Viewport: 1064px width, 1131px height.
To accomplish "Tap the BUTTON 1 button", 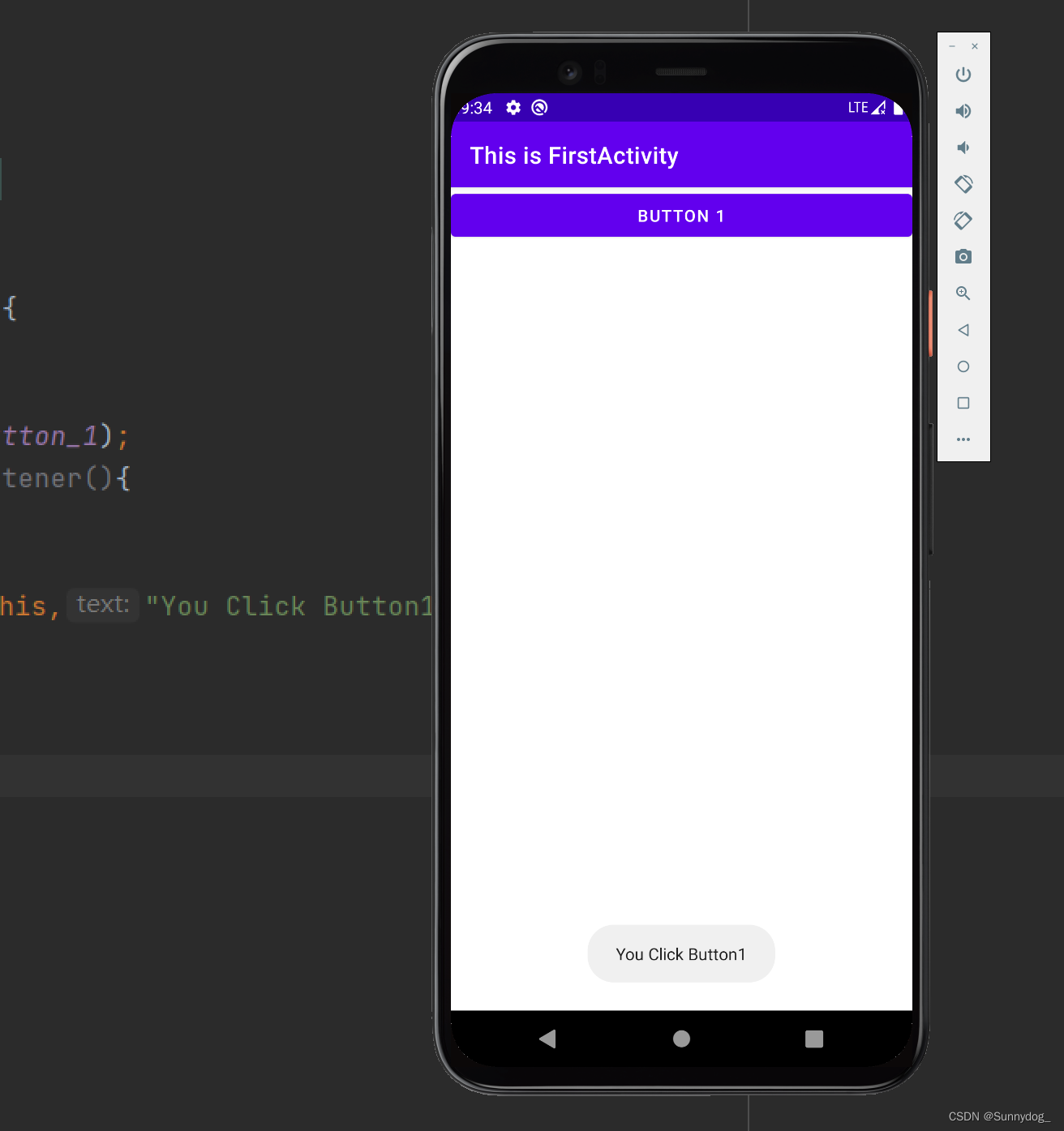I will click(x=681, y=216).
